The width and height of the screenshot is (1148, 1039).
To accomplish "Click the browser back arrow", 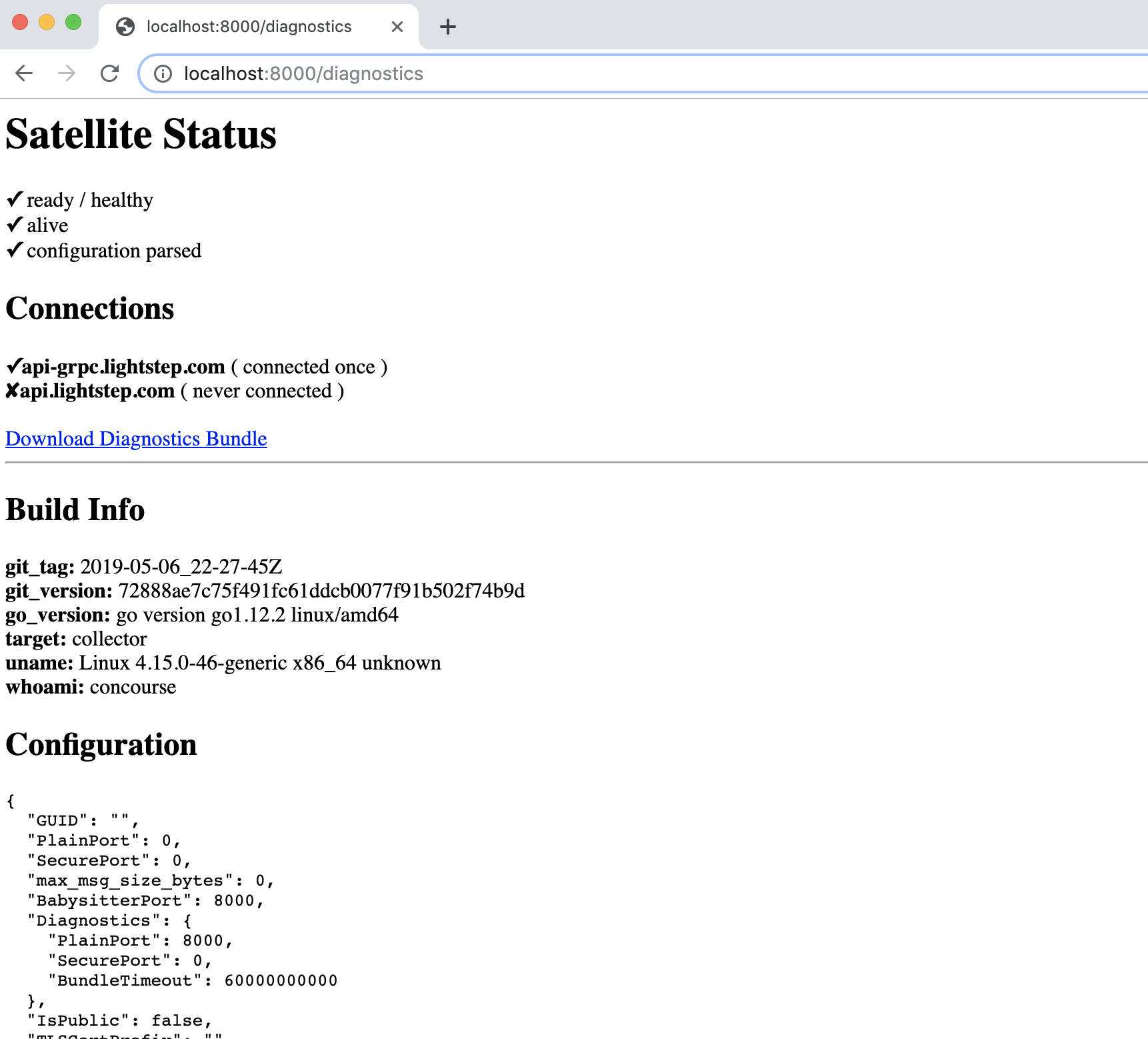I will 24,73.
